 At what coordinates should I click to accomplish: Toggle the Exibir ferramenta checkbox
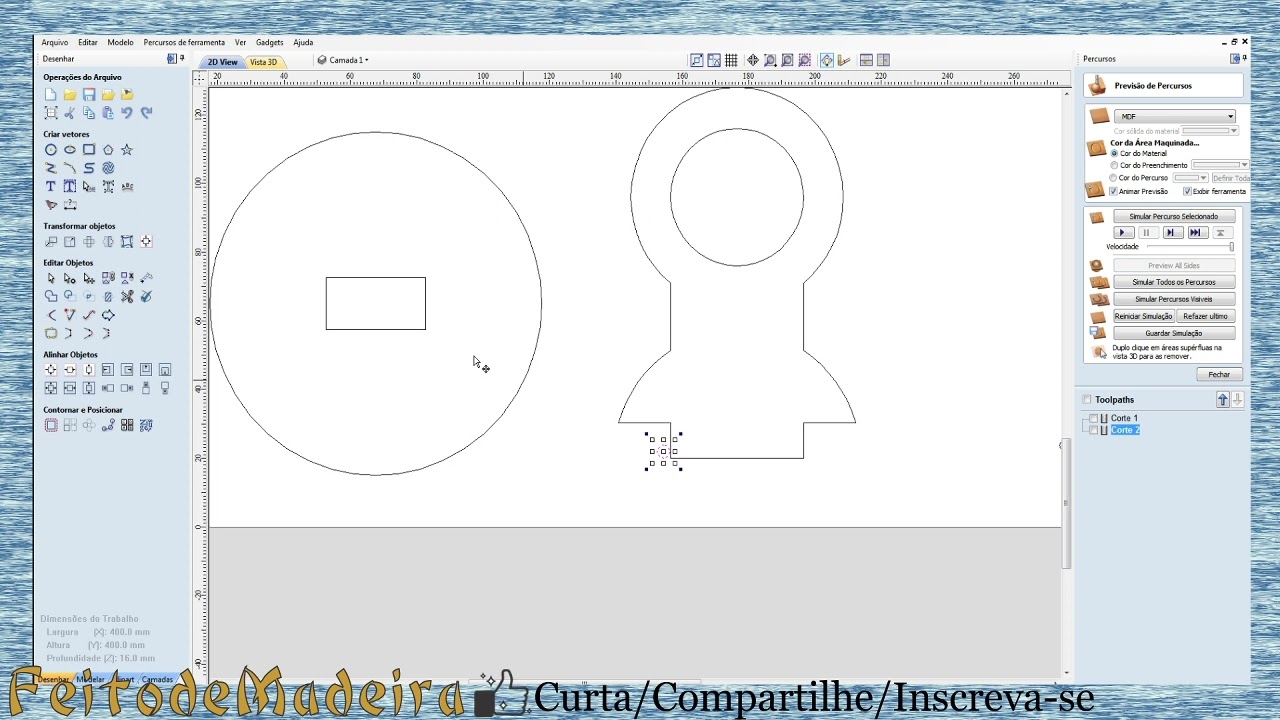click(1188, 191)
